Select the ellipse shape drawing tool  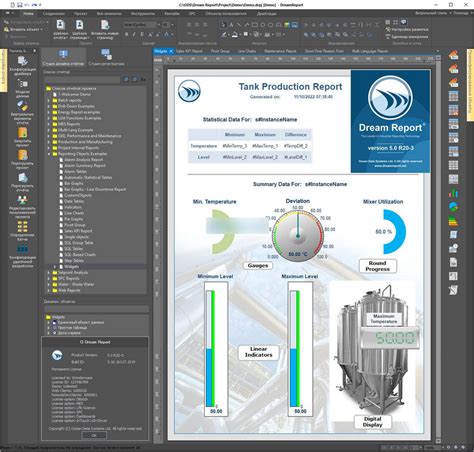tap(263, 25)
